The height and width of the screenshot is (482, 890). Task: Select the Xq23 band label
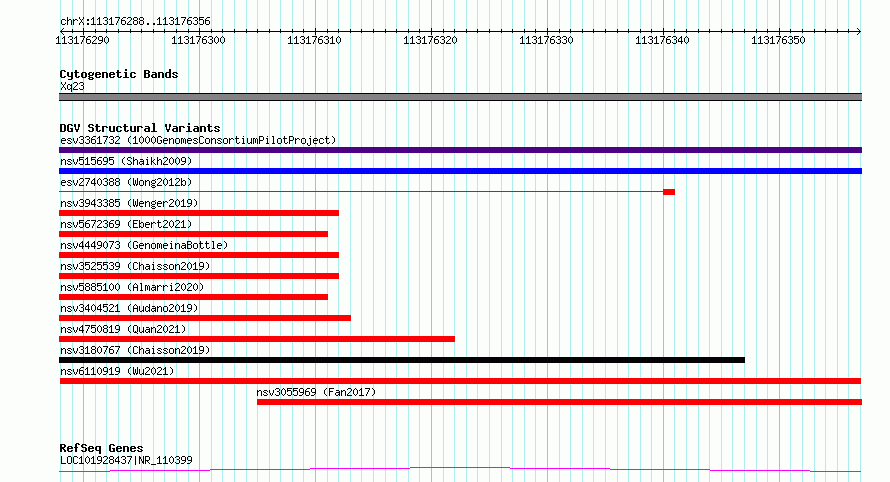72,86
